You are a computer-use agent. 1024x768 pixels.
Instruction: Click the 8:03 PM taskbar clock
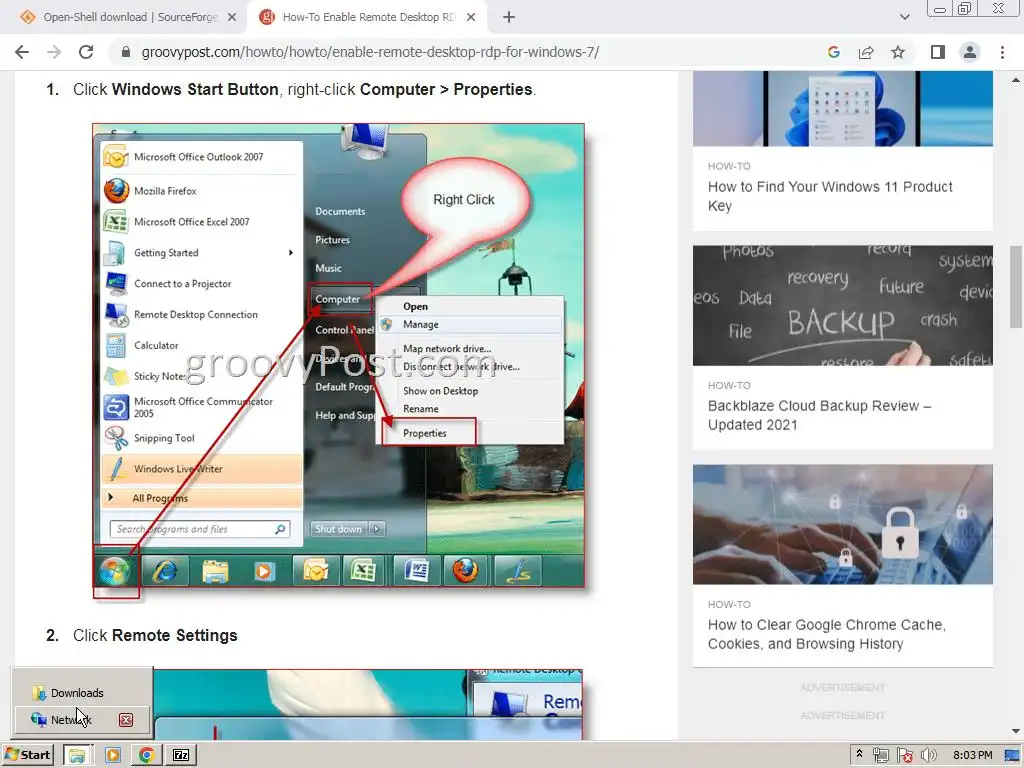pos(972,755)
